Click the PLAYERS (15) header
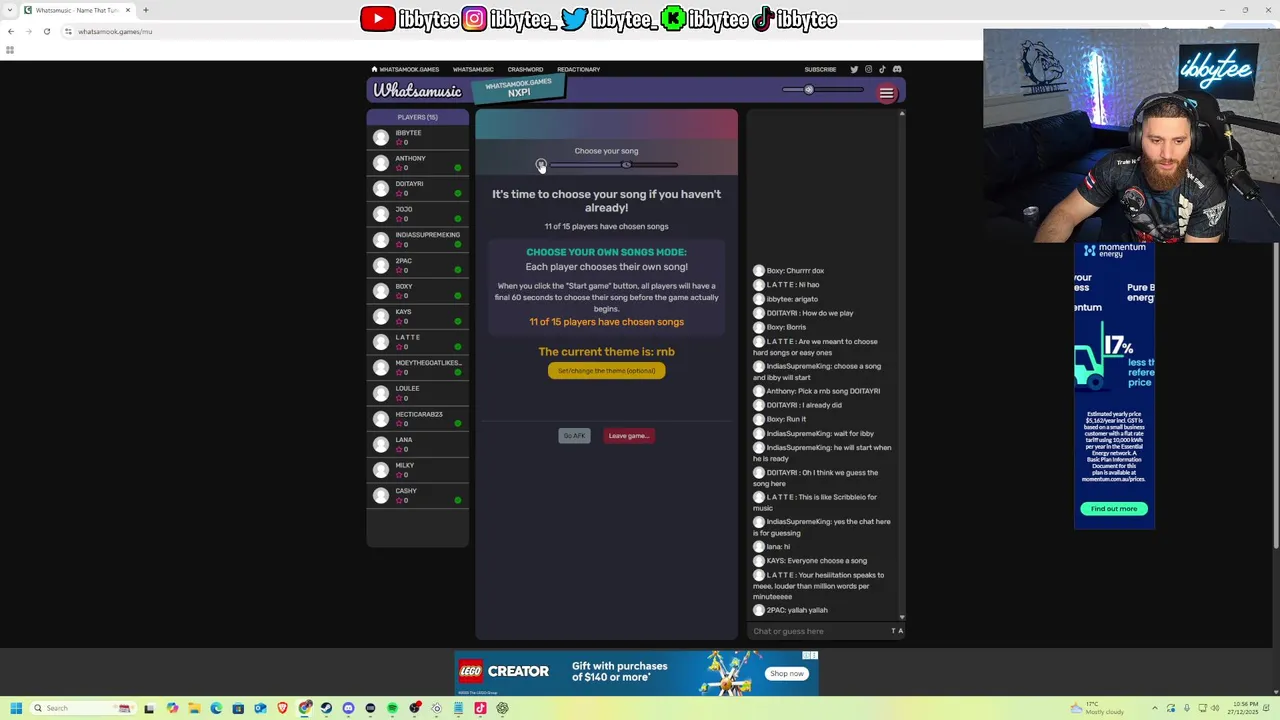This screenshot has width=1280, height=720. (x=418, y=117)
